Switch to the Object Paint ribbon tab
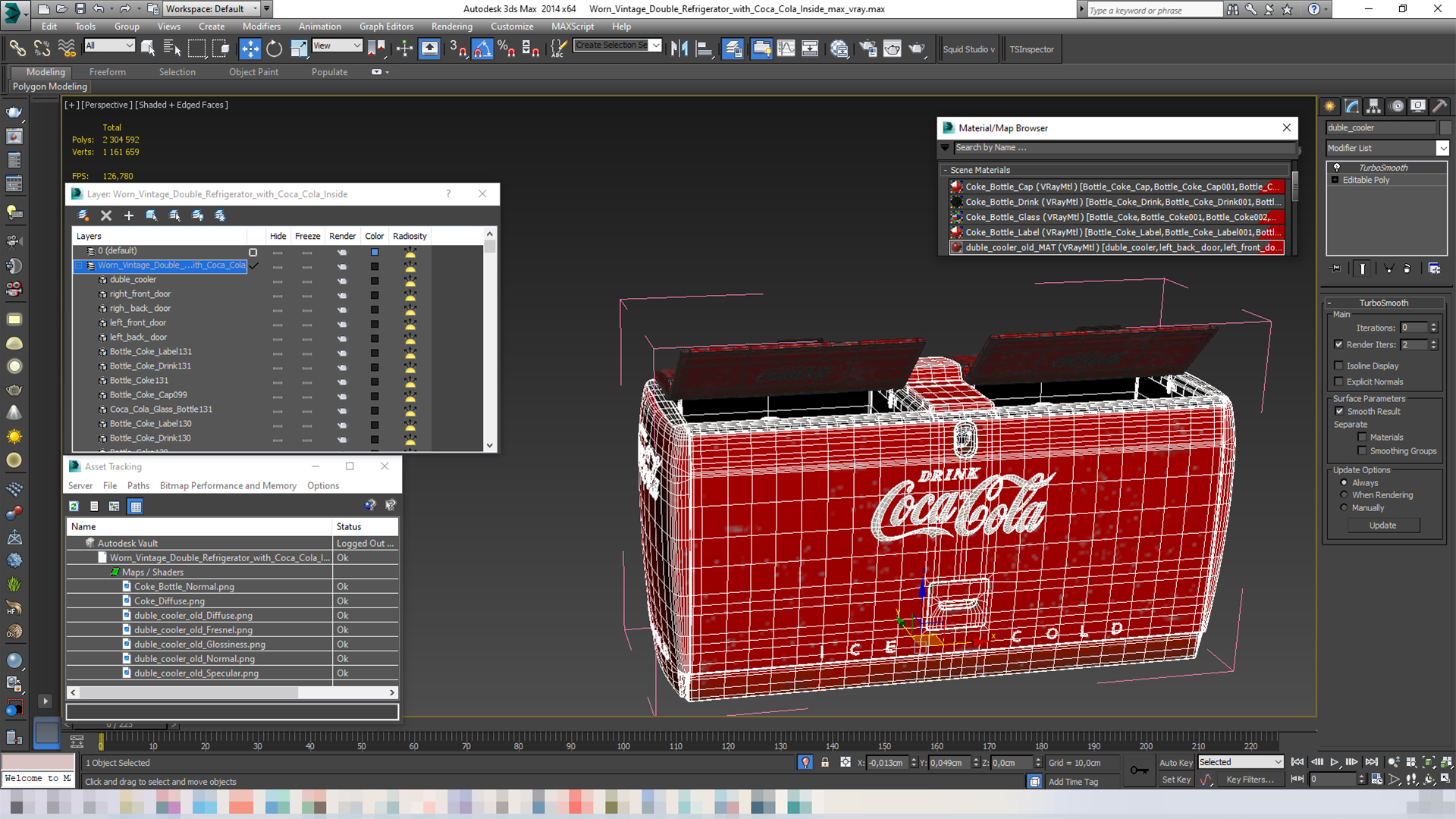 [x=253, y=72]
